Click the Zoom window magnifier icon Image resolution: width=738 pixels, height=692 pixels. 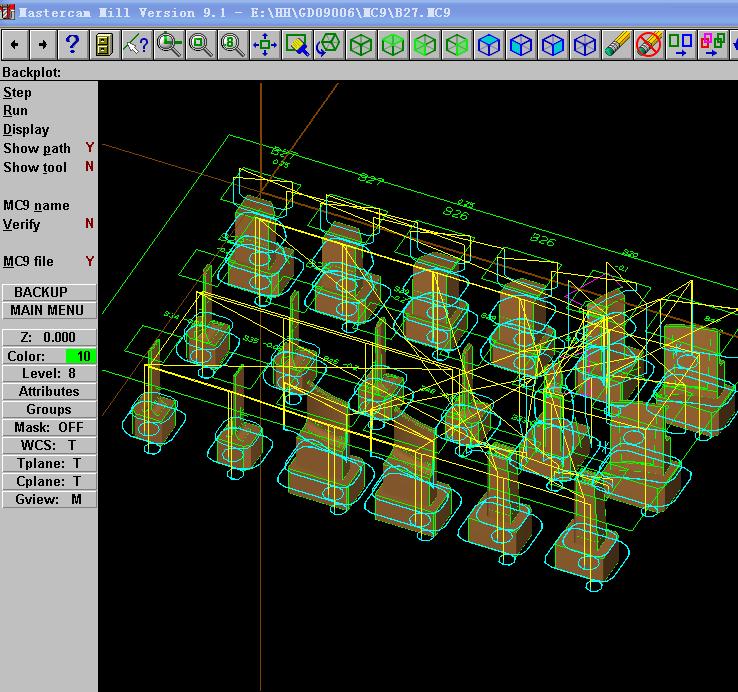(x=168, y=44)
